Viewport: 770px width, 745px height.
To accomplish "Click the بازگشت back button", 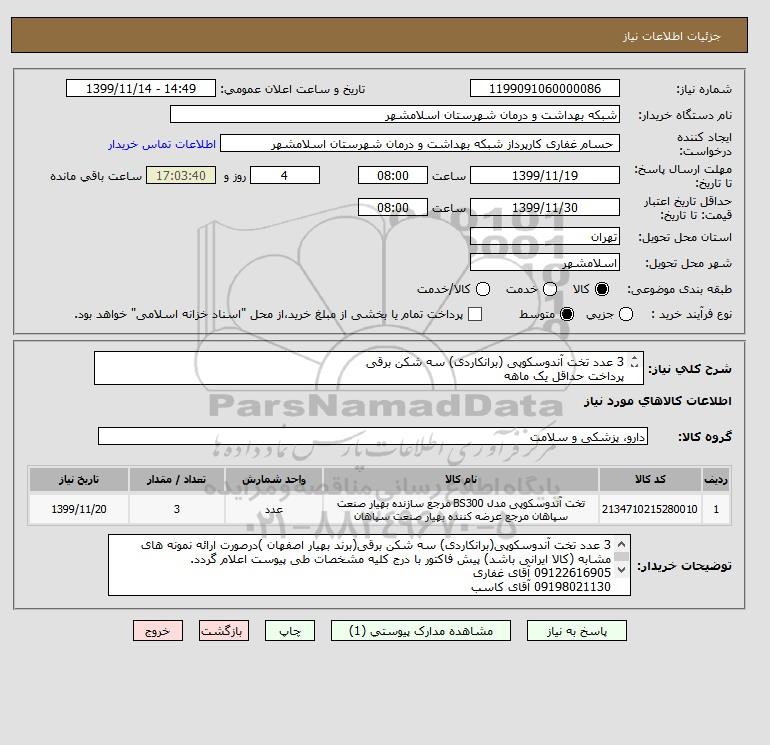I will pos(224,631).
